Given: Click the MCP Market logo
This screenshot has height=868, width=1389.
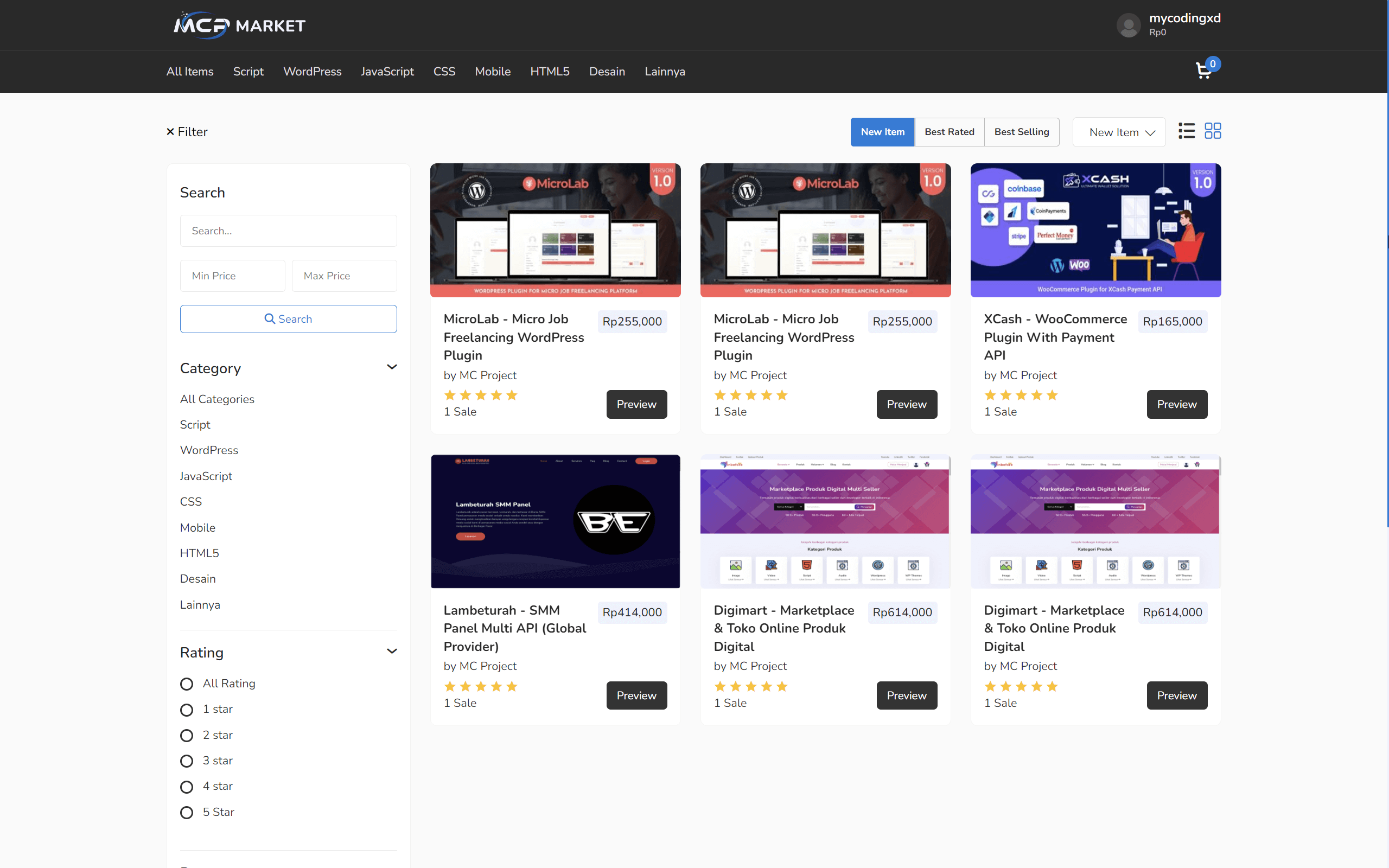Looking at the screenshot, I should [x=239, y=25].
